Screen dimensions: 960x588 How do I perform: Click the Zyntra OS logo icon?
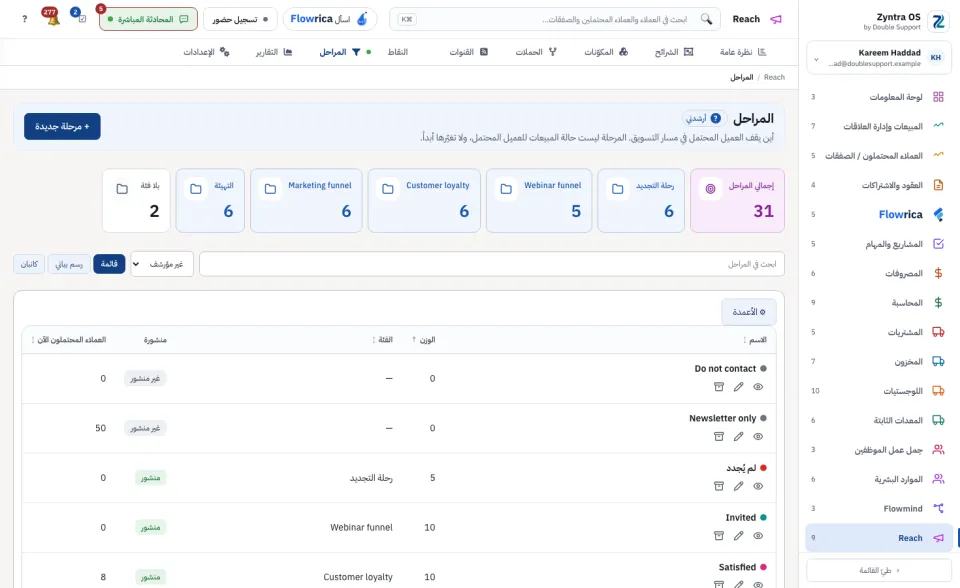(938, 21)
